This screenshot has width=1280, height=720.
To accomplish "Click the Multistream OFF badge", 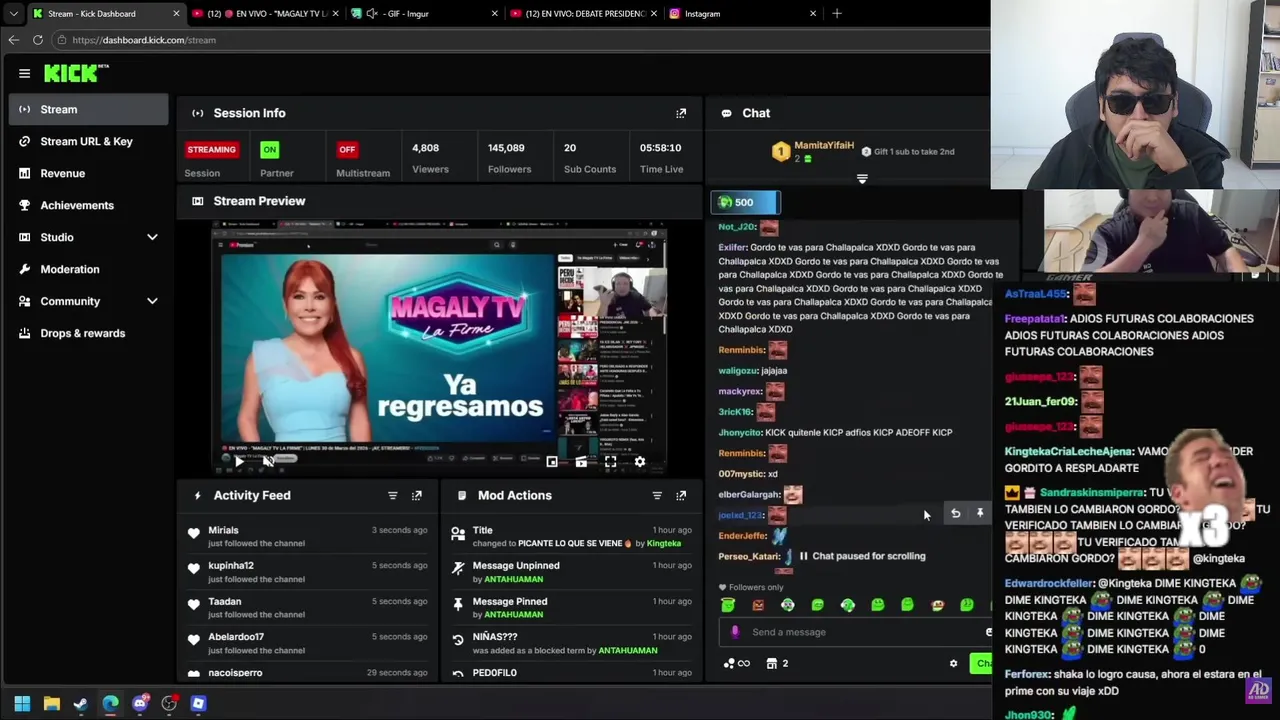I will click(347, 149).
